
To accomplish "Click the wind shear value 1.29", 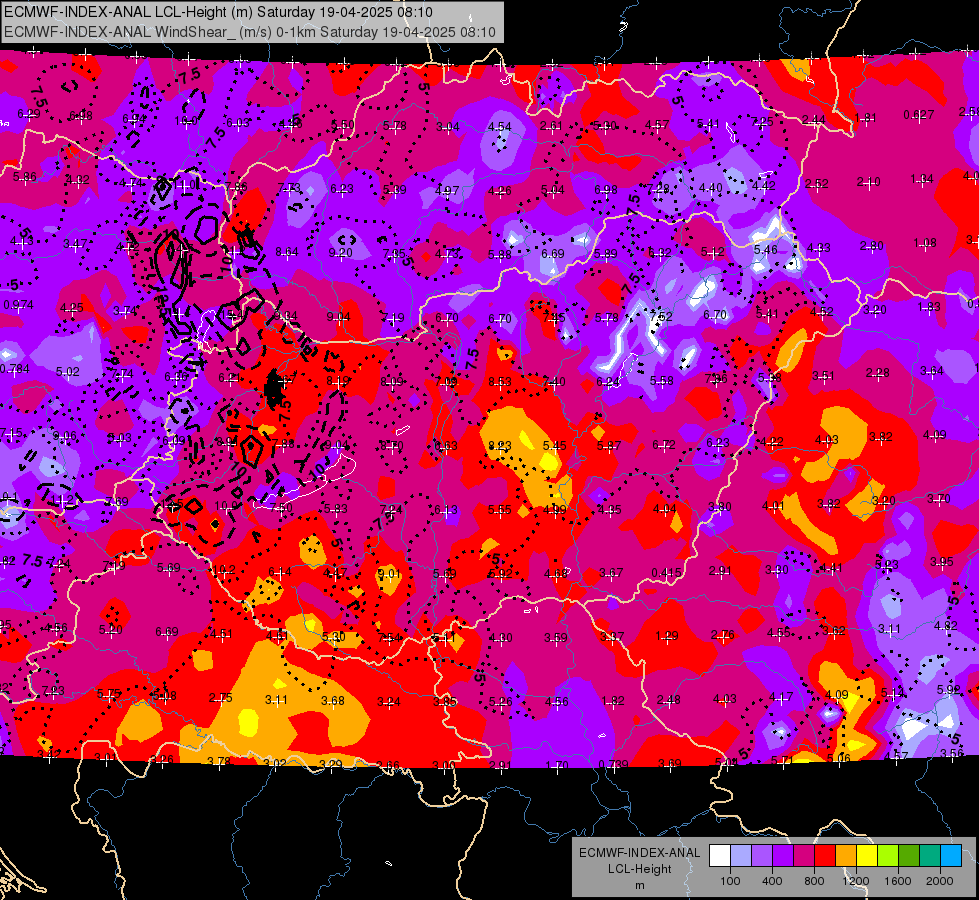I will (667, 636).
